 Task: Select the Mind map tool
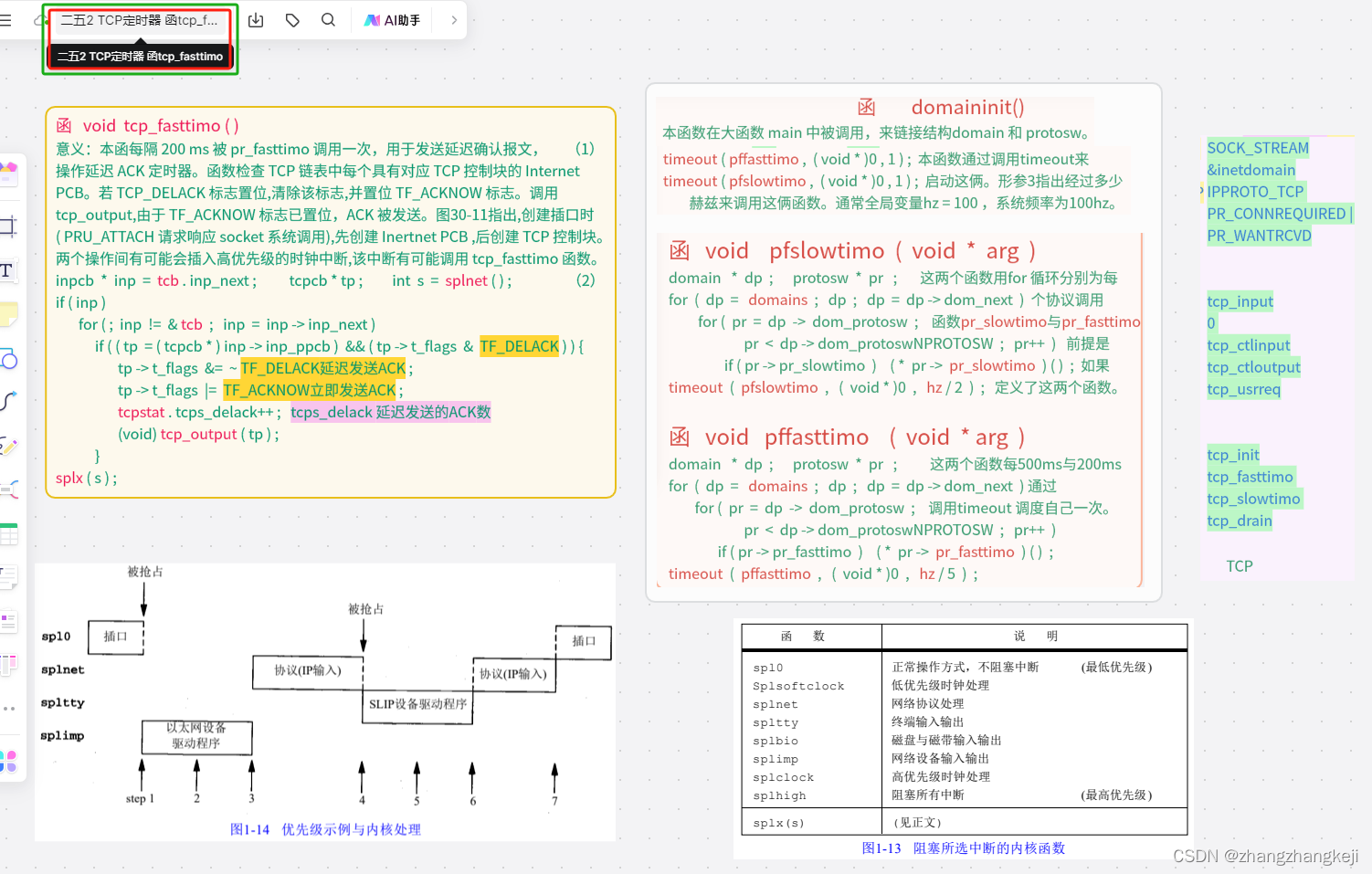pyautogui.click(x=8, y=490)
